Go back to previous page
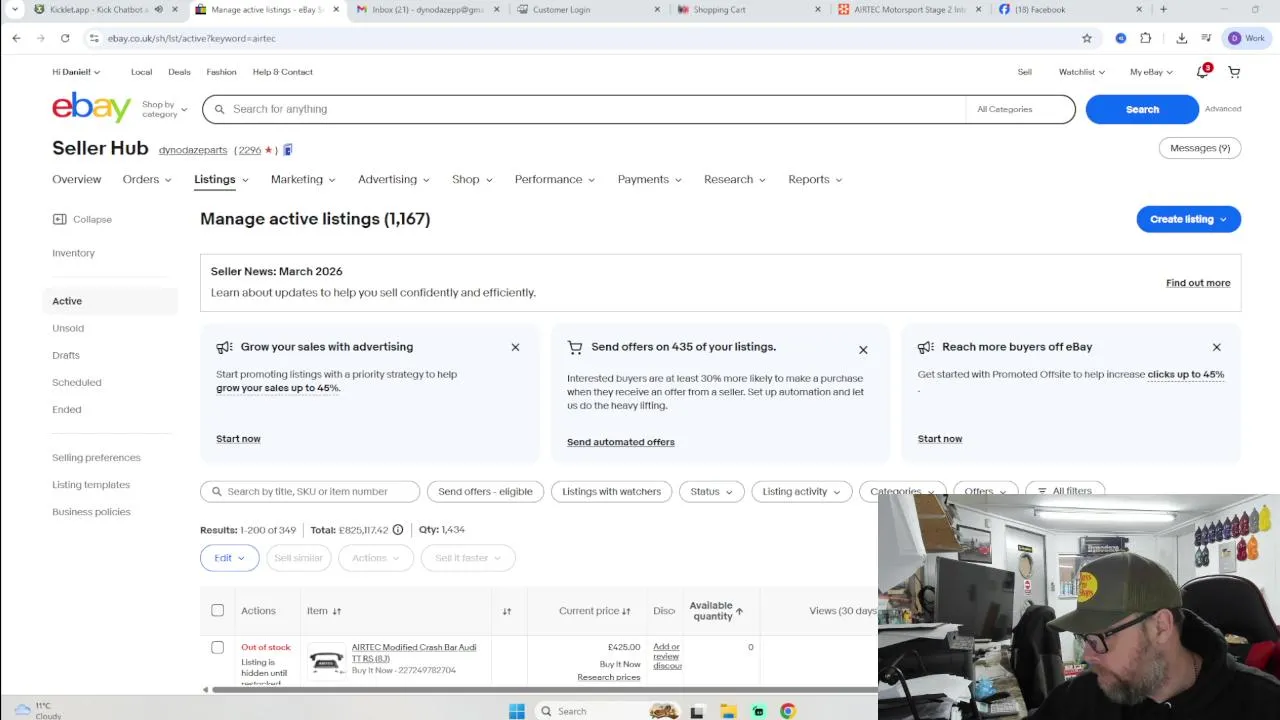This screenshot has width=1280, height=720. click(x=16, y=38)
